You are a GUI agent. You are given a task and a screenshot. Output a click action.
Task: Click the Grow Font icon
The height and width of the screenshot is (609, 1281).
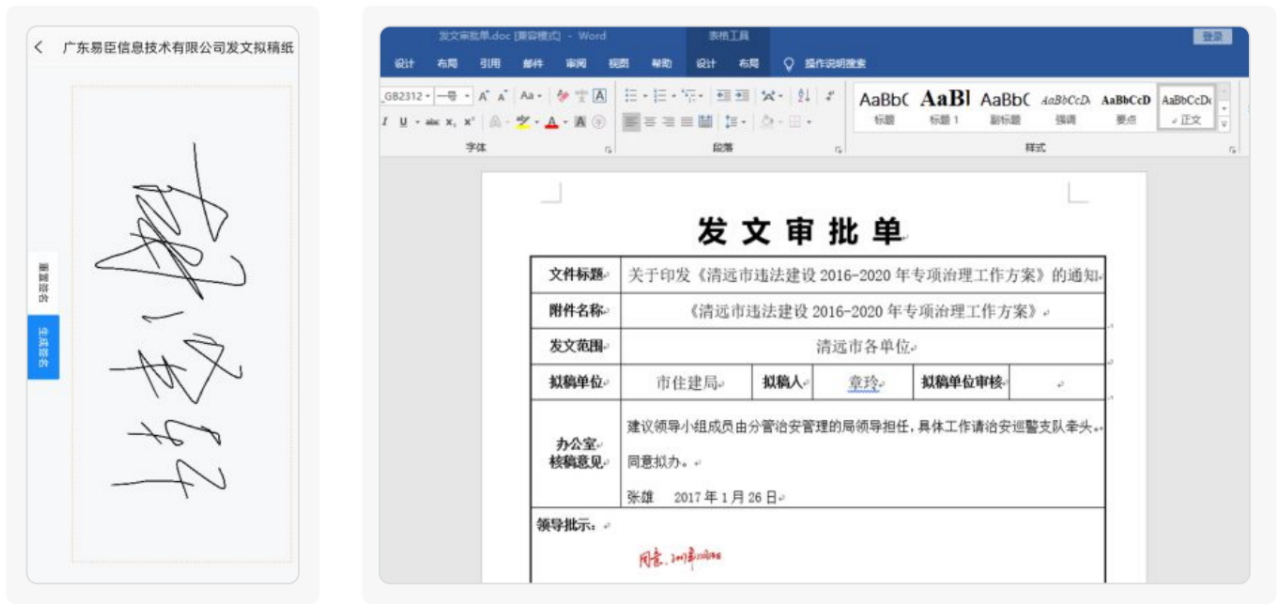click(483, 96)
